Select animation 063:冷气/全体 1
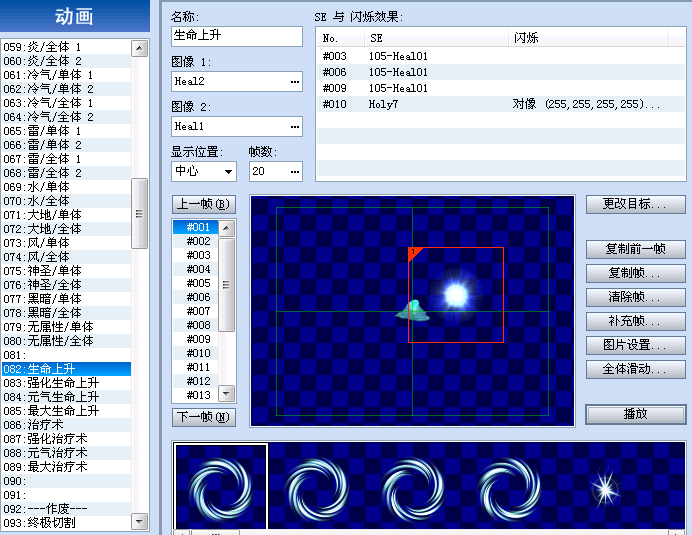Image resolution: width=692 pixels, height=535 pixels. [x=66, y=103]
